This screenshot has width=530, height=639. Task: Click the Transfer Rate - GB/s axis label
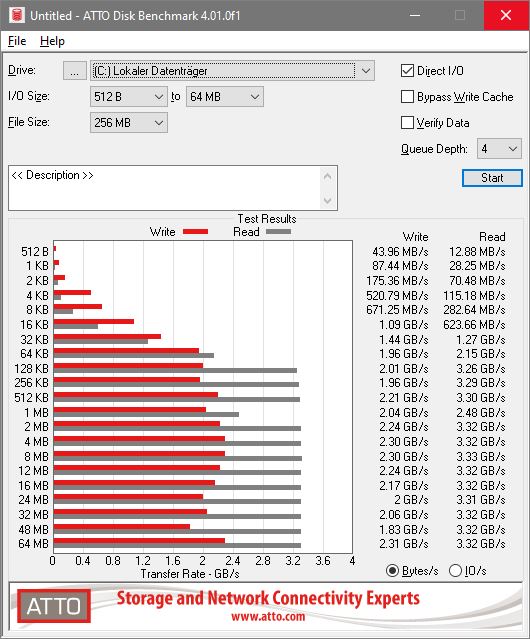tap(190, 574)
